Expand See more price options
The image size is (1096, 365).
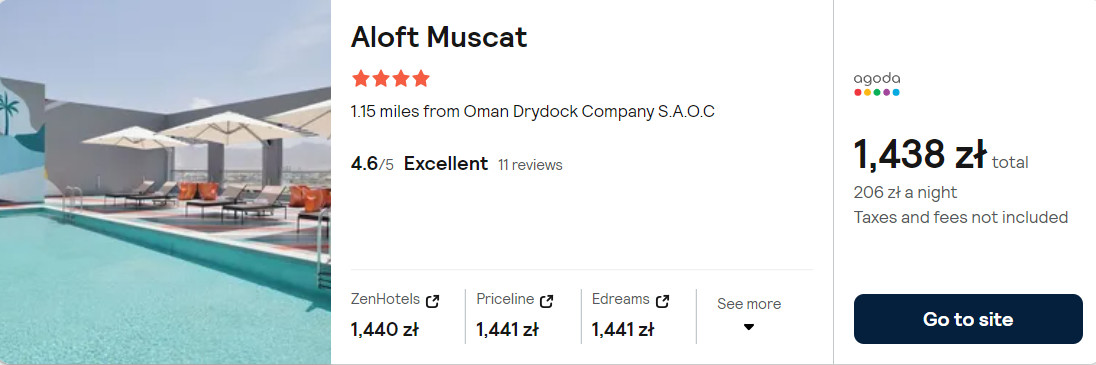point(749,316)
